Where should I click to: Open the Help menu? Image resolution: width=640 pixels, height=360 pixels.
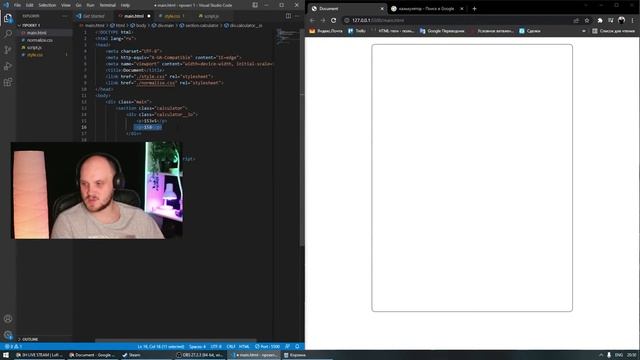click(125, 5)
